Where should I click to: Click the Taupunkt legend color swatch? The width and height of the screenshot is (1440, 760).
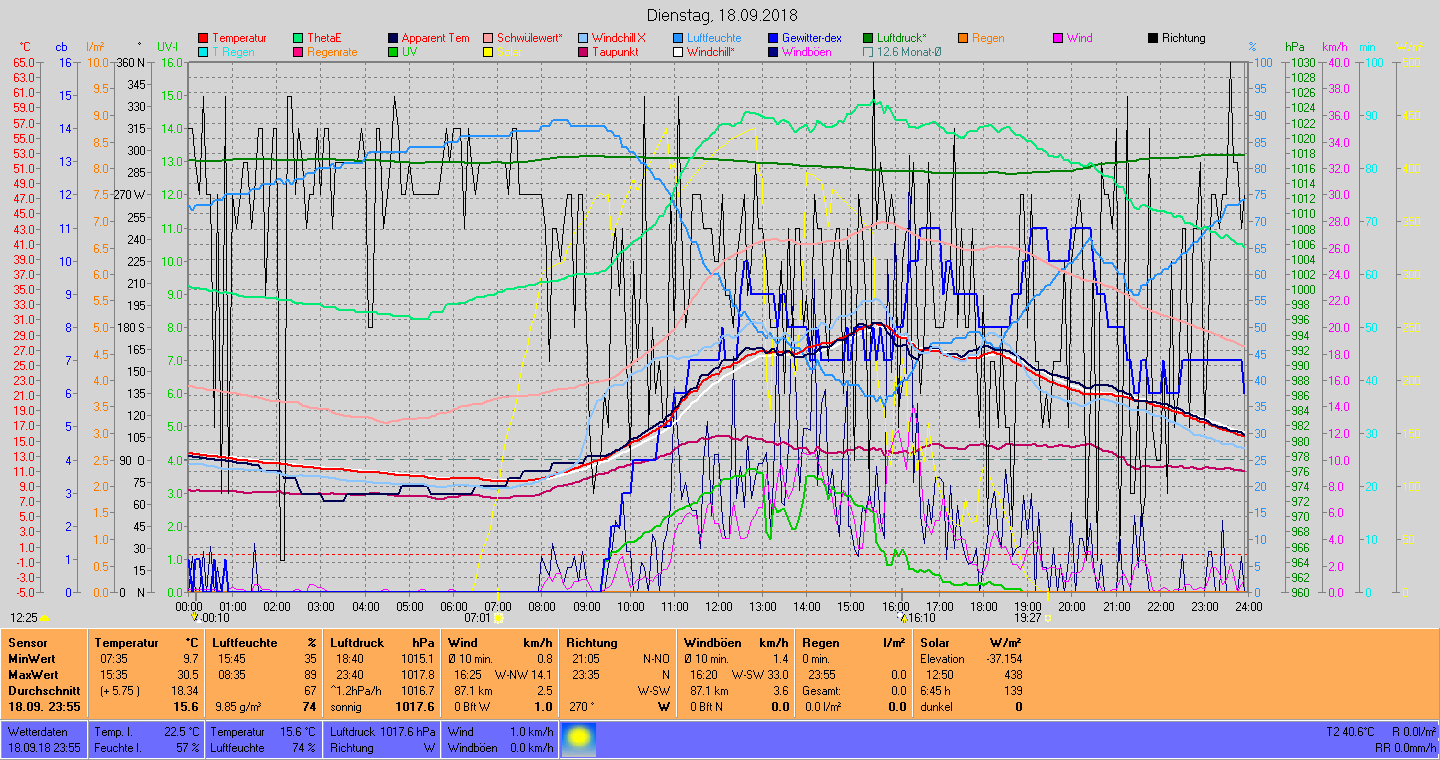583,52
